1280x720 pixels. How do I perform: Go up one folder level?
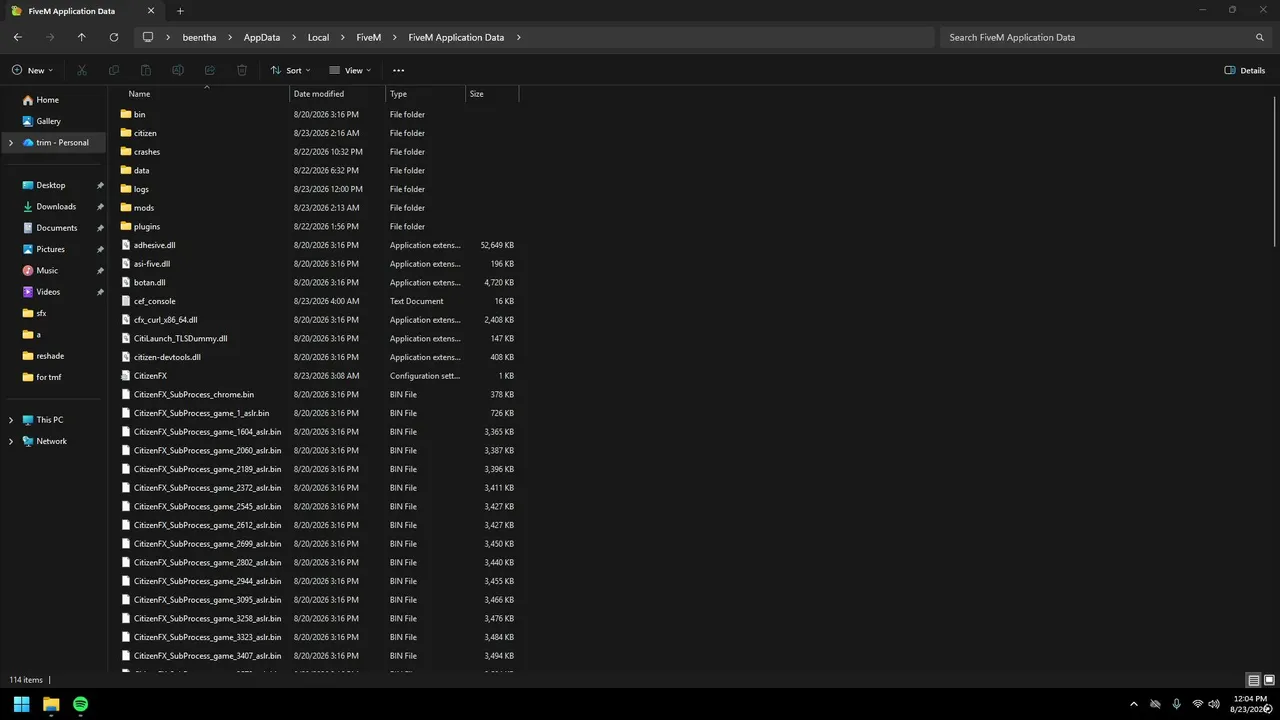[x=82, y=37]
